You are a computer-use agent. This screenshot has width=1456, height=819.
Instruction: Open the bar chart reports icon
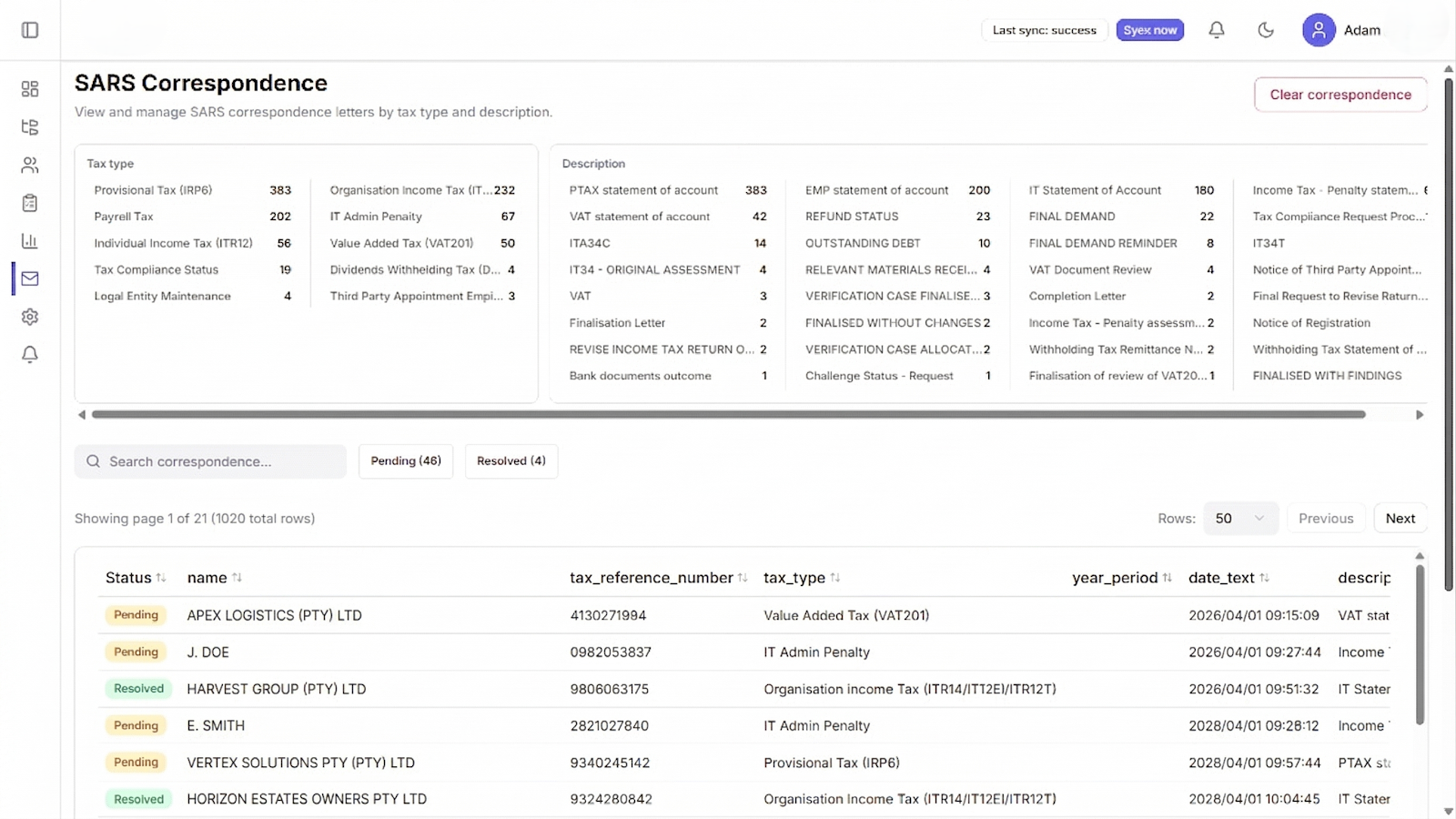pyautogui.click(x=30, y=241)
